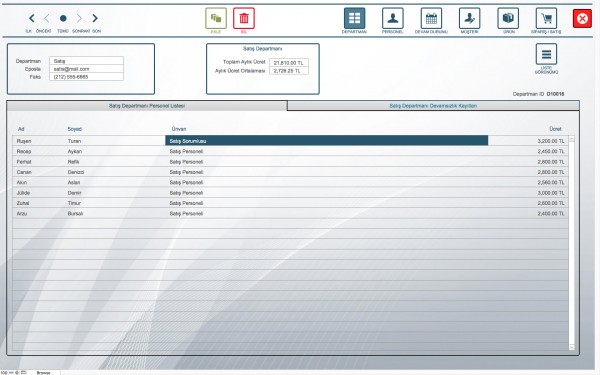Click the surname Demir
This screenshot has height=375, width=600.
tap(75, 193)
